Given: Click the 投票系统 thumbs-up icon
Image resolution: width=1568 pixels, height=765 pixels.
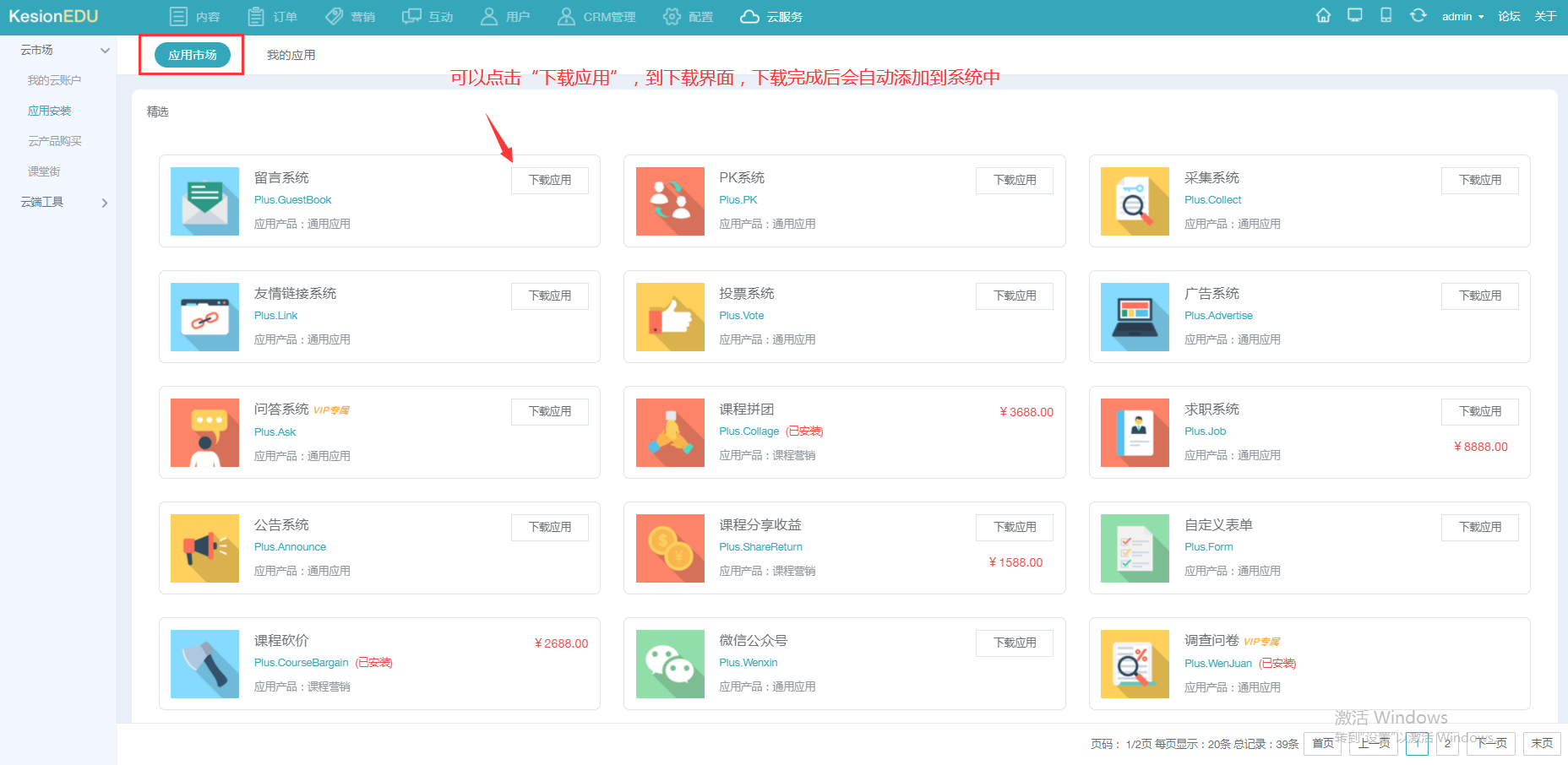Looking at the screenshot, I should 670,317.
